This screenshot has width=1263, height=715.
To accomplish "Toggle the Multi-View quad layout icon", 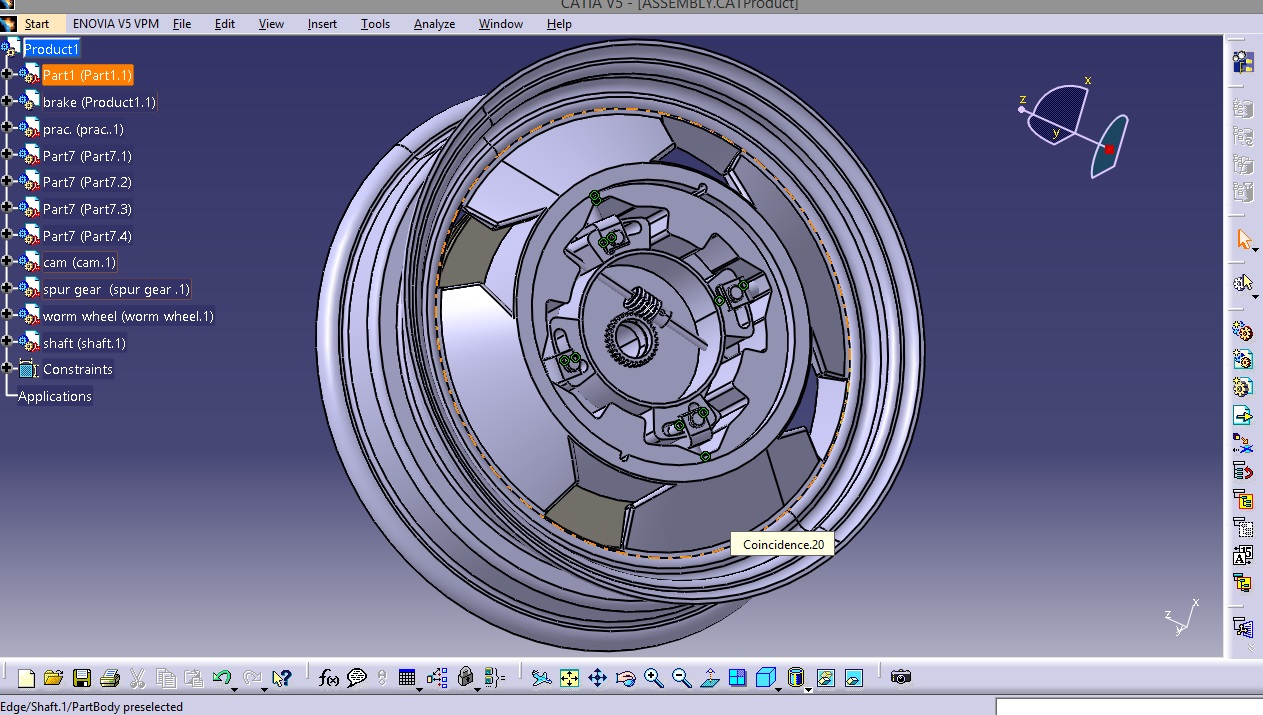I will (x=737, y=678).
